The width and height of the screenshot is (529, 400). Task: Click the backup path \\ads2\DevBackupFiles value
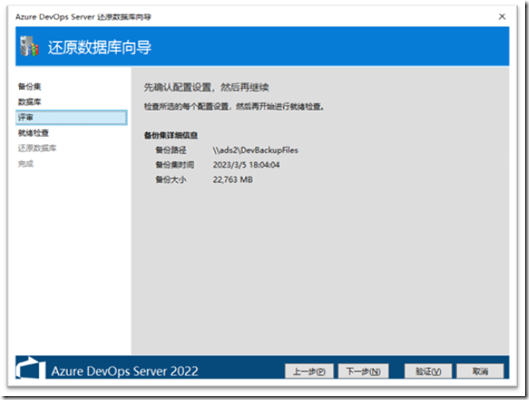coord(255,150)
